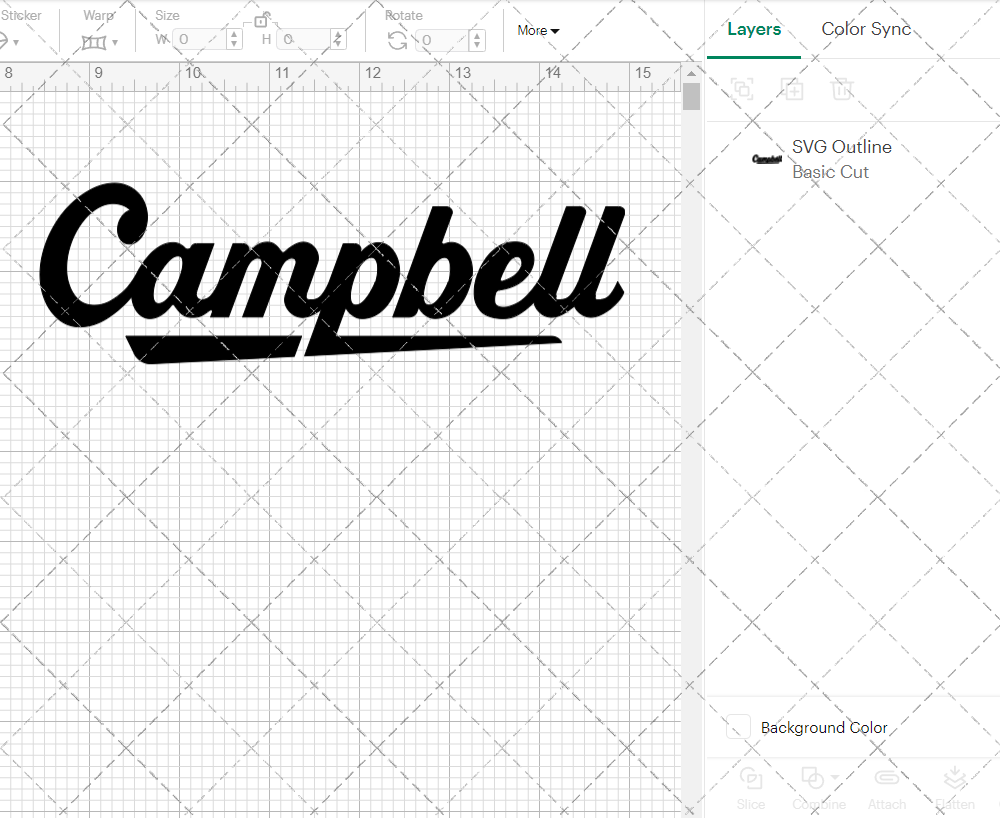
Task: Click the Attach icon
Action: [x=887, y=778]
